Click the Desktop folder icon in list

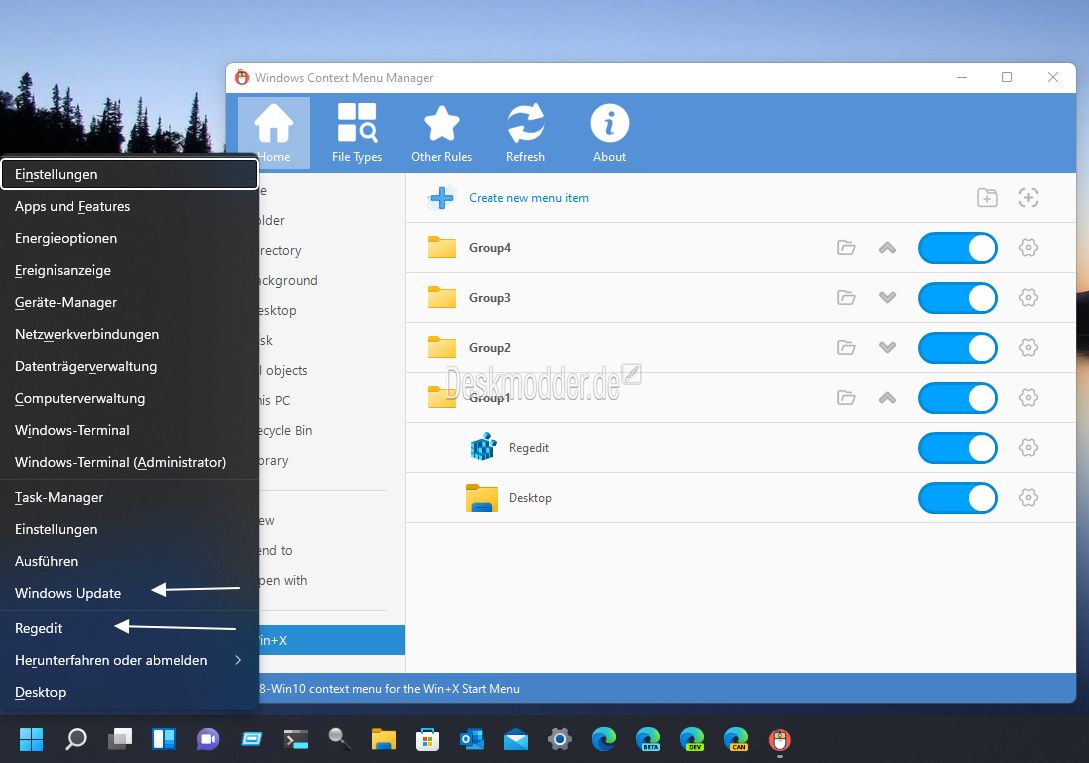tap(481, 498)
